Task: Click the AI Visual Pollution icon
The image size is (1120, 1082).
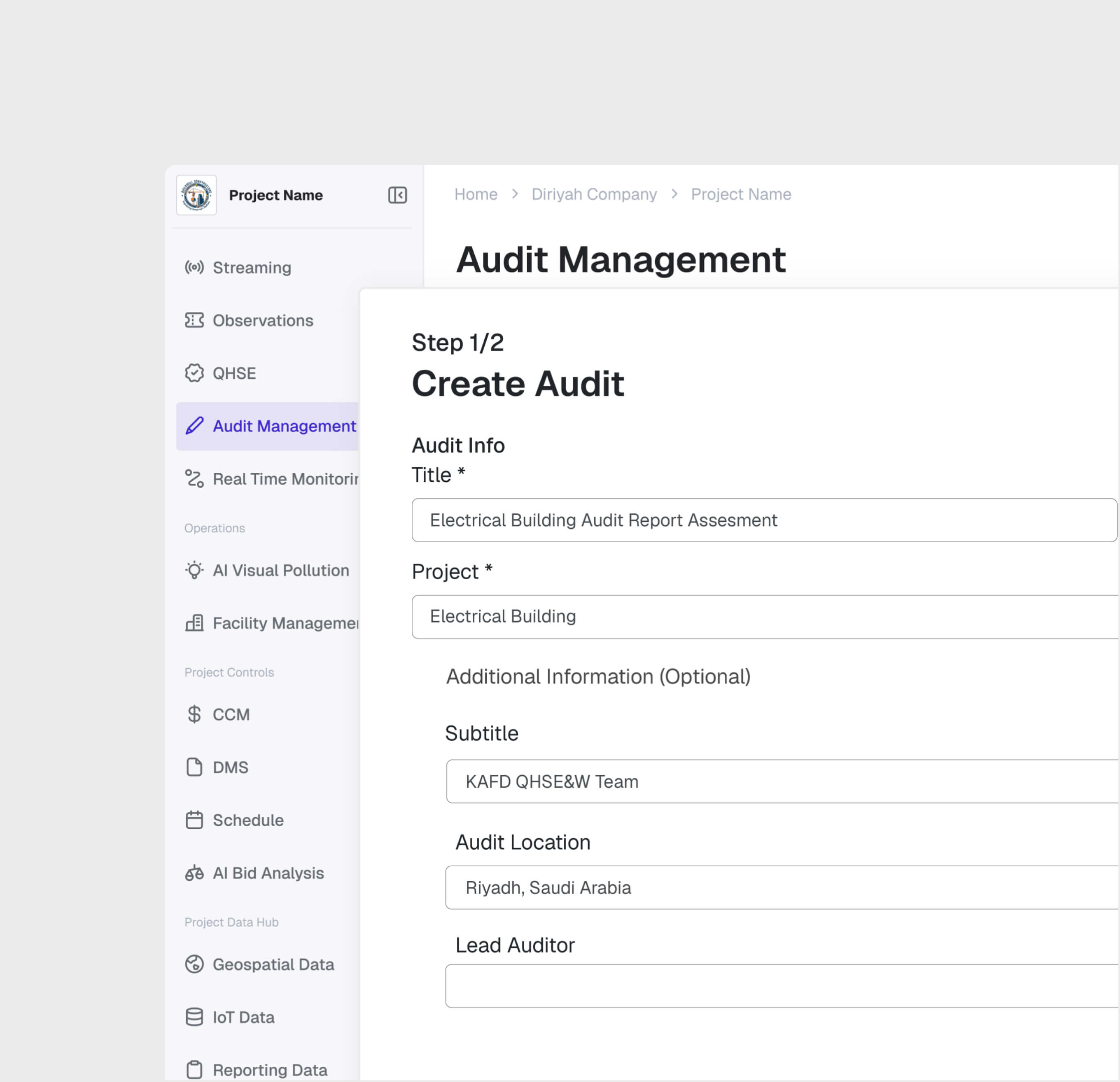Action: click(x=194, y=570)
